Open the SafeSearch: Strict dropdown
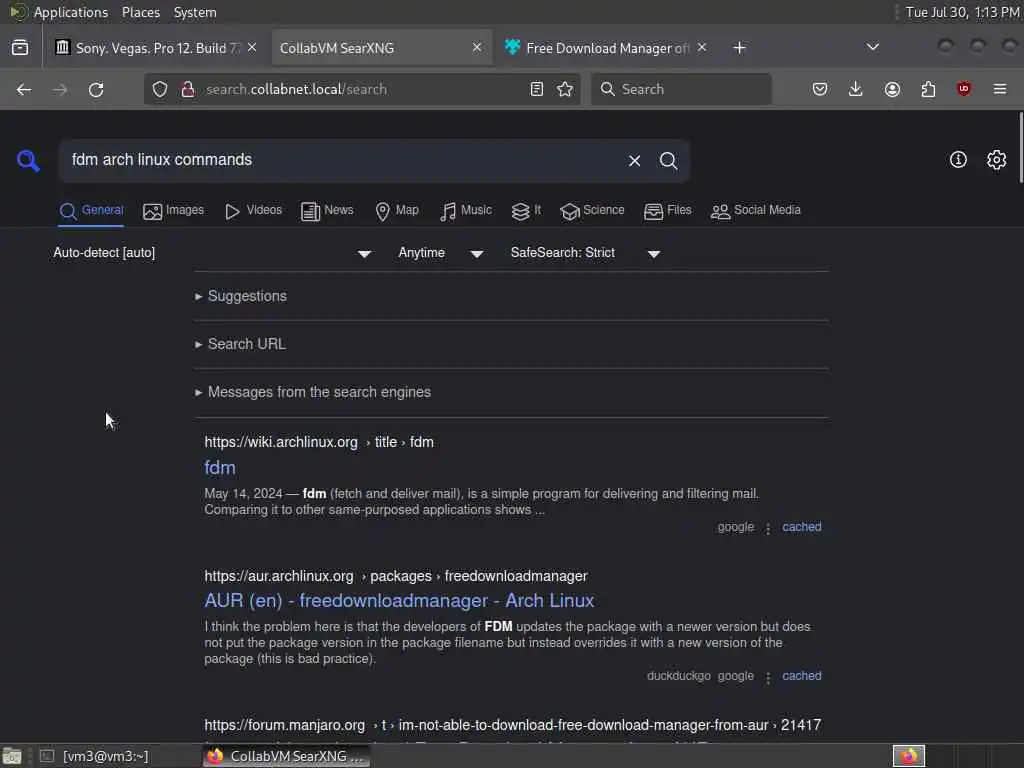 pos(586,253)
